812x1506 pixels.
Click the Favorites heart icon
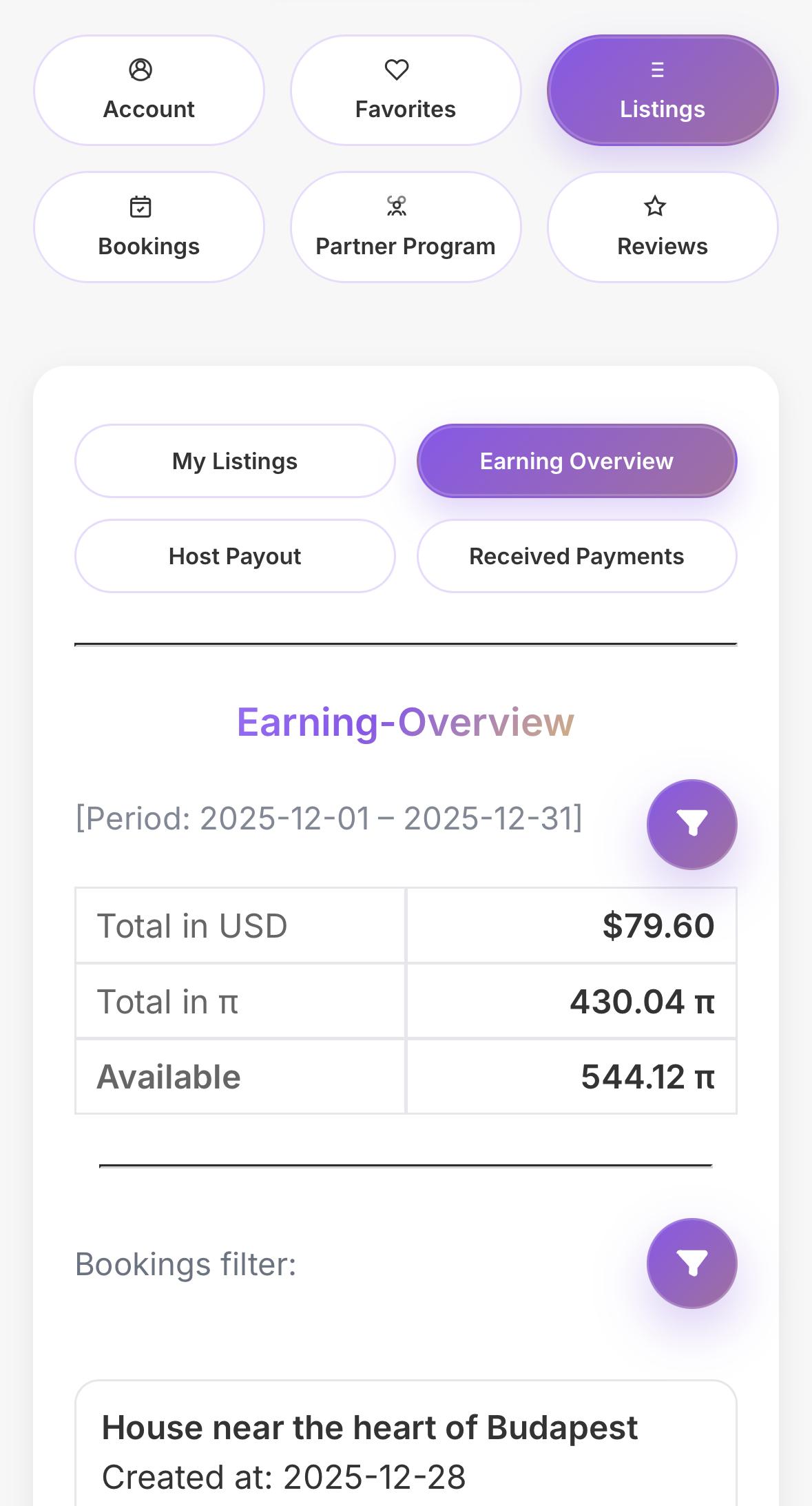(x=397, y=70)
